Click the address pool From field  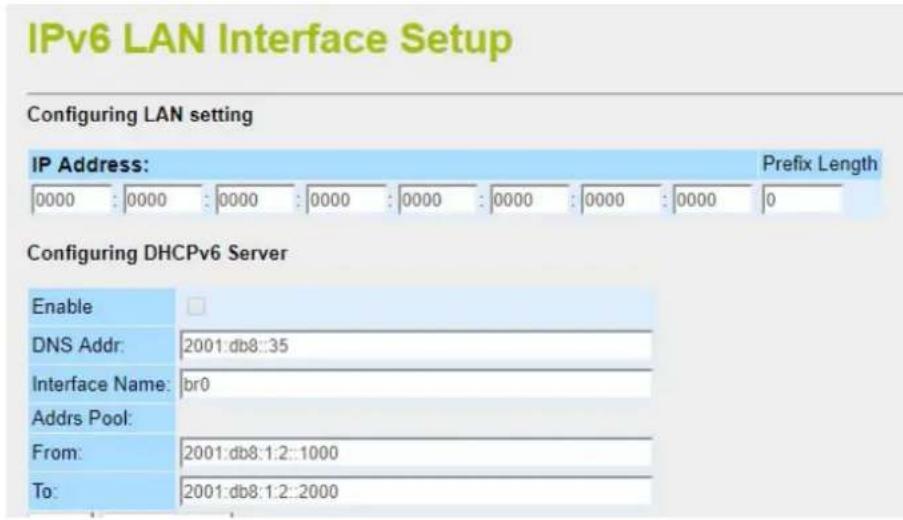click(416, 453)
